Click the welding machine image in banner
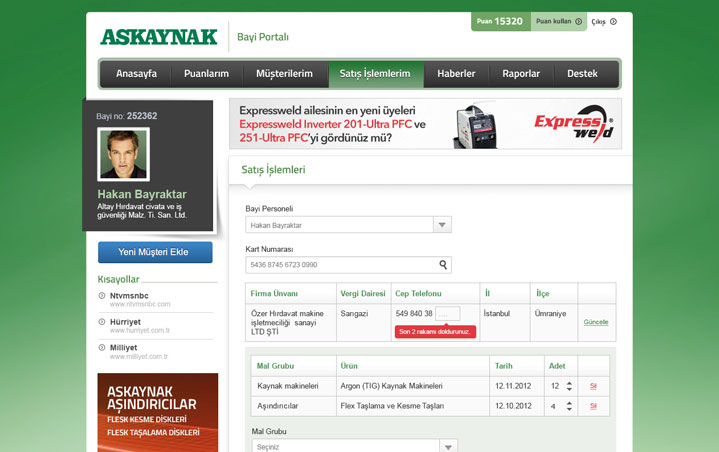 (475, 126)
